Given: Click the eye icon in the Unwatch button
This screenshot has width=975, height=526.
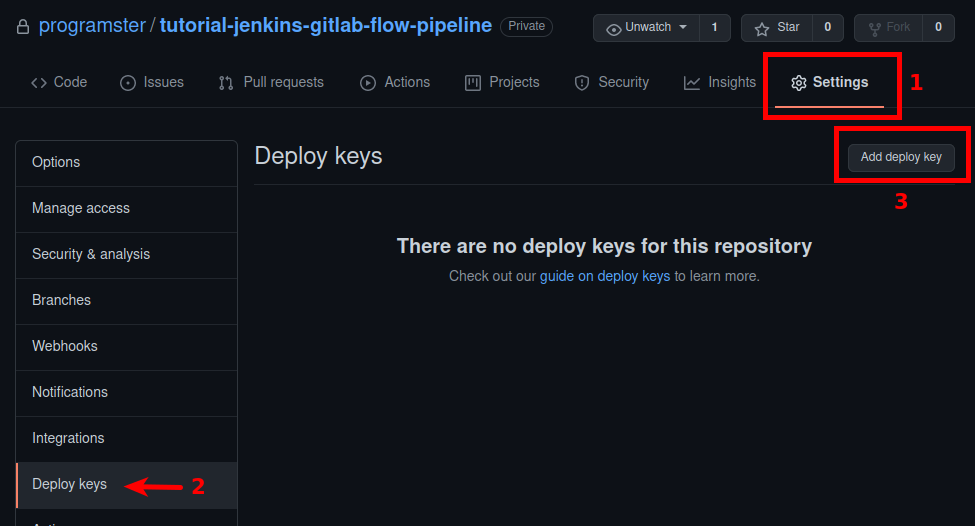Looking at the screenshot, I should click(613, 29).
